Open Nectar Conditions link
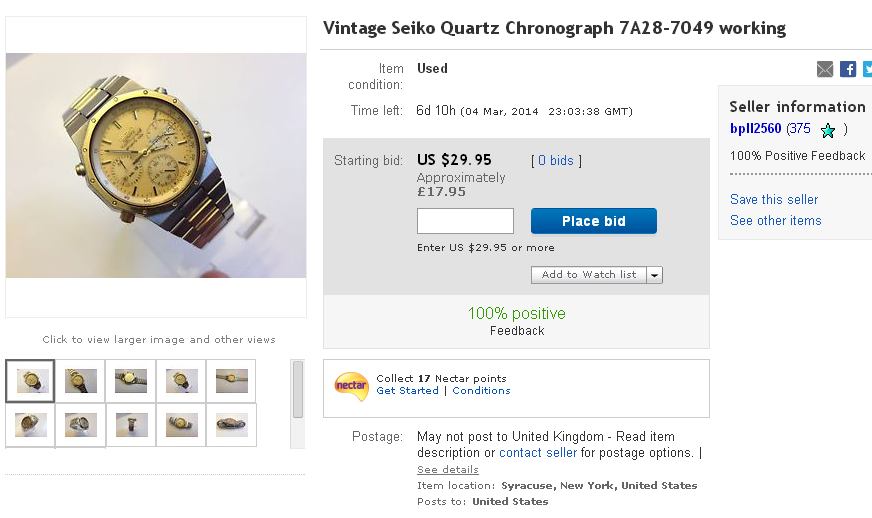Image resolution: width=872 pixels, height=518 pixels. pyautogui.click(x=481, y=391)
